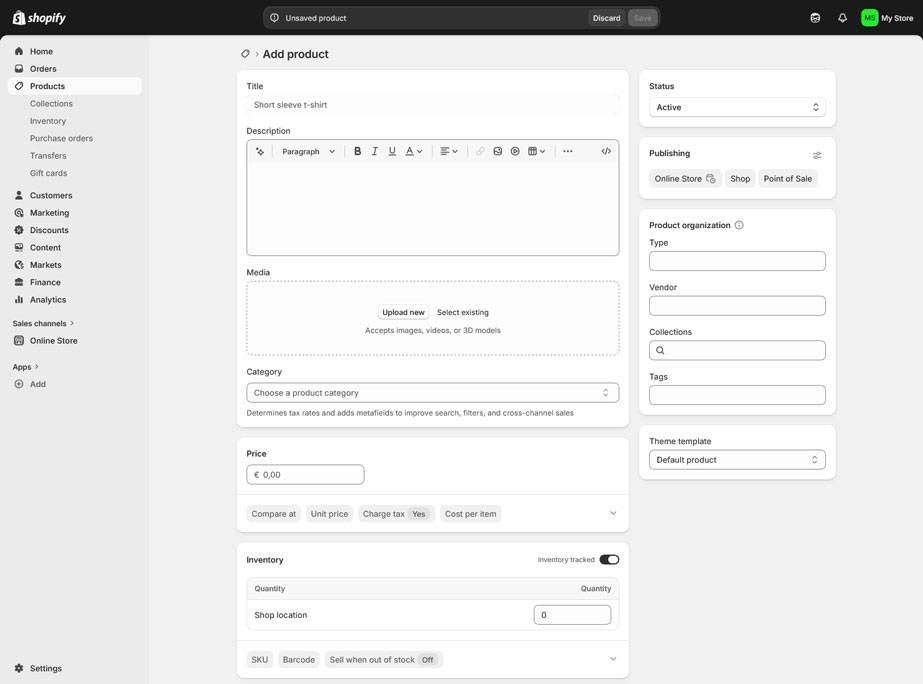Insert an image into the product description
This screenshot has height=684, width=923.
(497, 150)
